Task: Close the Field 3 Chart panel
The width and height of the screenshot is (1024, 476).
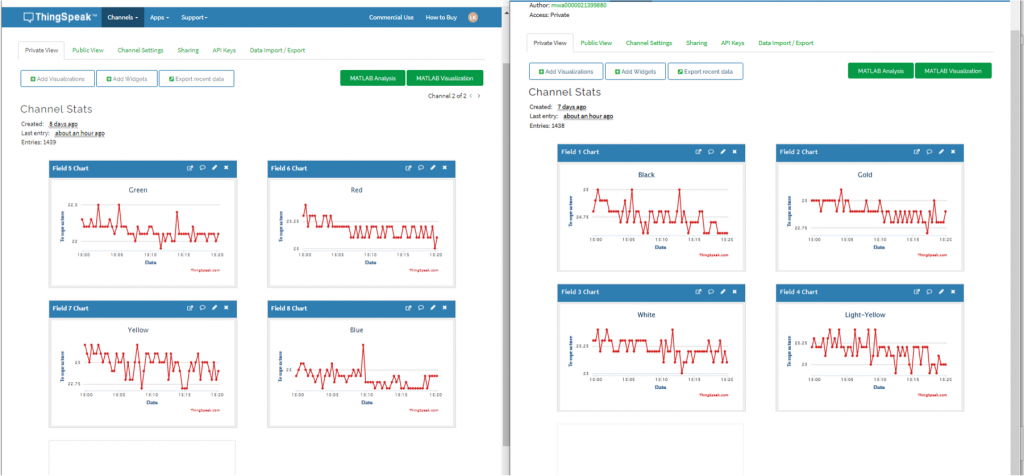Action: tap(734, 292)
